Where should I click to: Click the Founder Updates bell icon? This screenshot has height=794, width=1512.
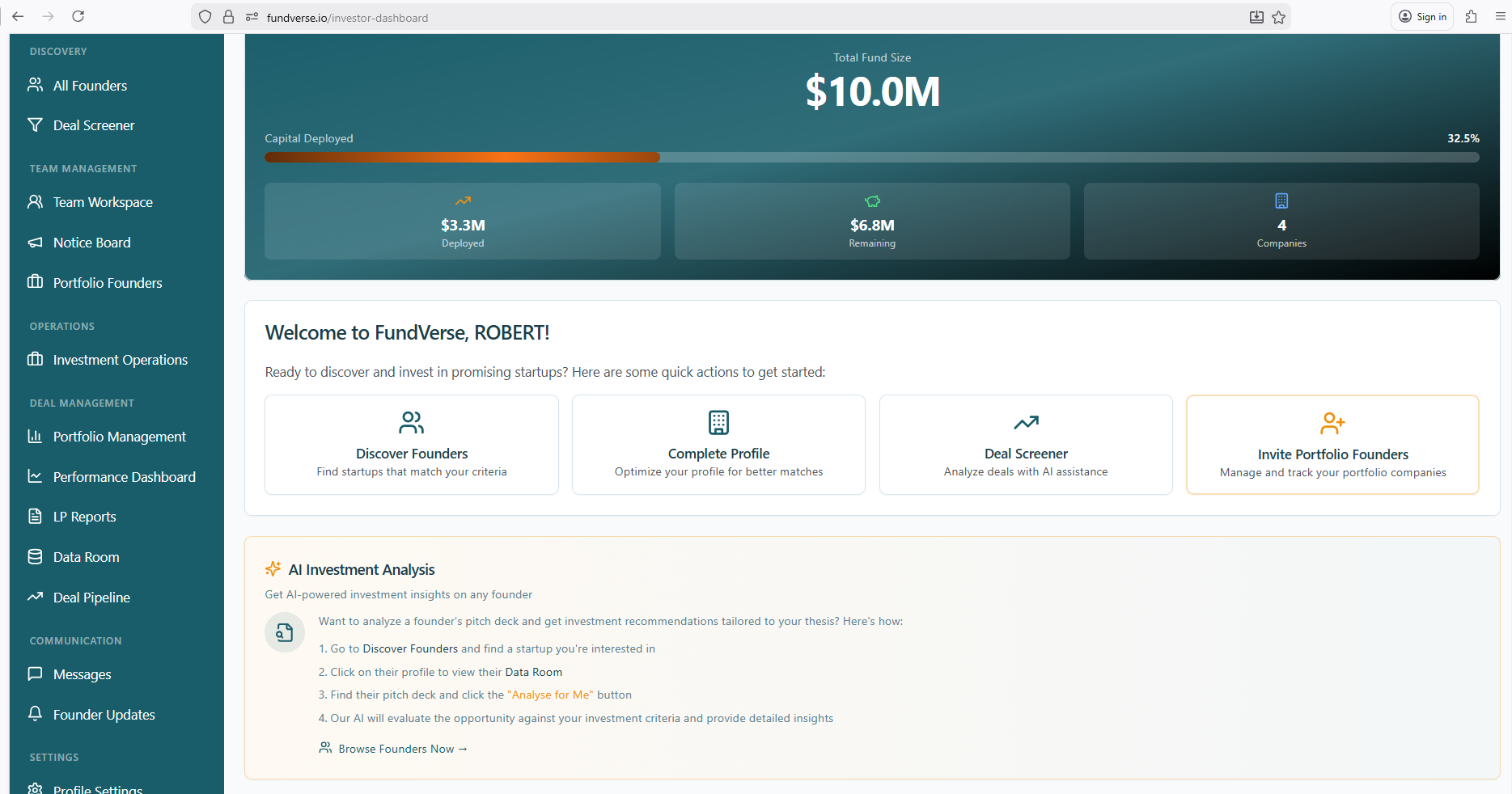click(x=36, y=714)
